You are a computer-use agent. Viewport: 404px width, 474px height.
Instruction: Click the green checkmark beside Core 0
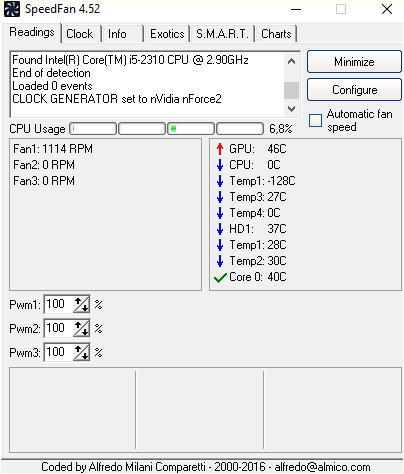[x=220, y=277]
